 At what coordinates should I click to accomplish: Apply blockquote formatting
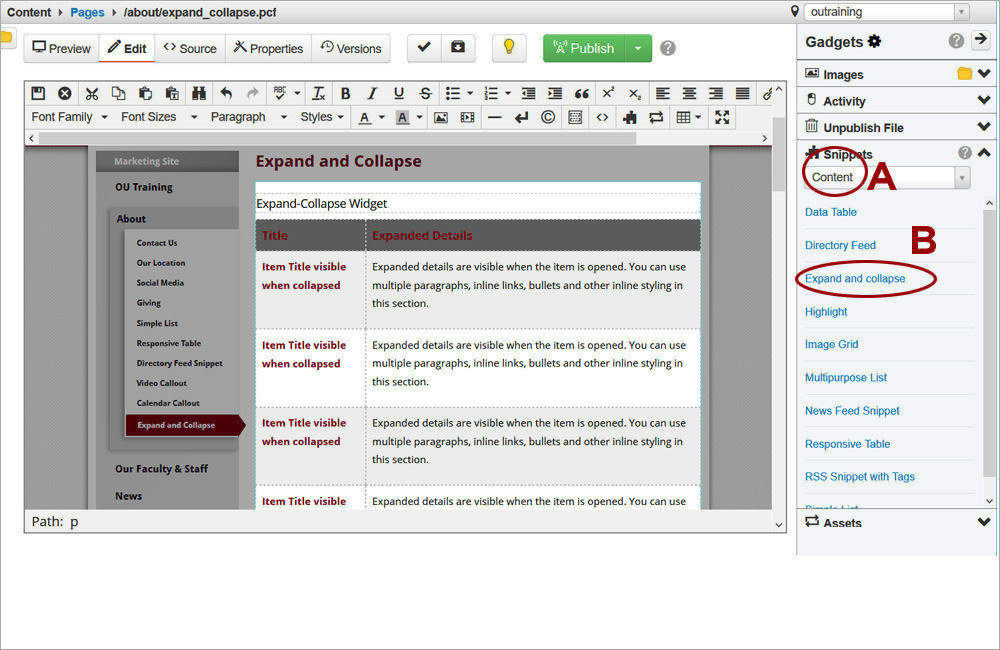[582, 93]
